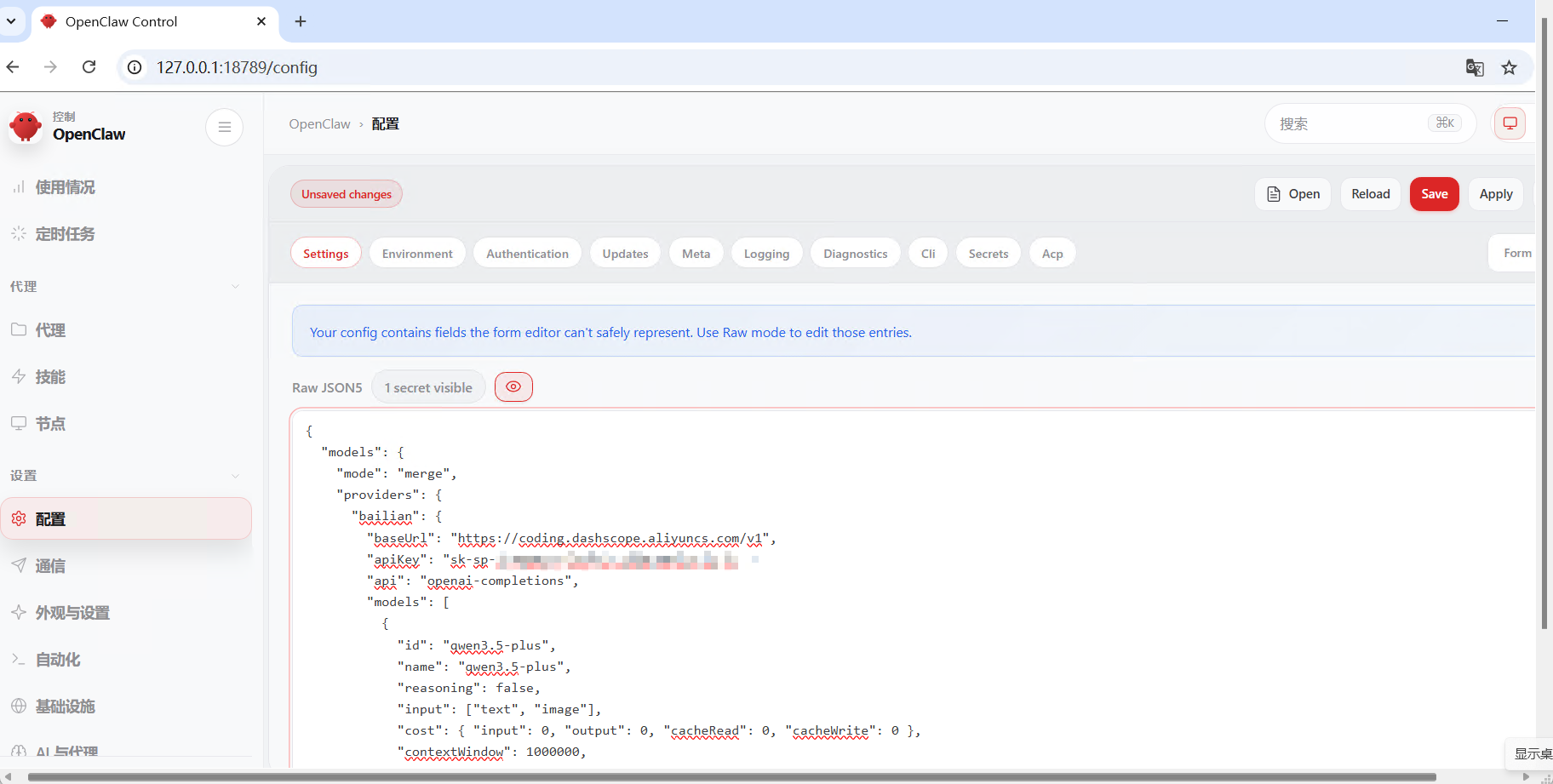The width and height of the screenshot is (1553, 784).
Task: Click the browser translate page icon
Action: [x=1475, y=67]
